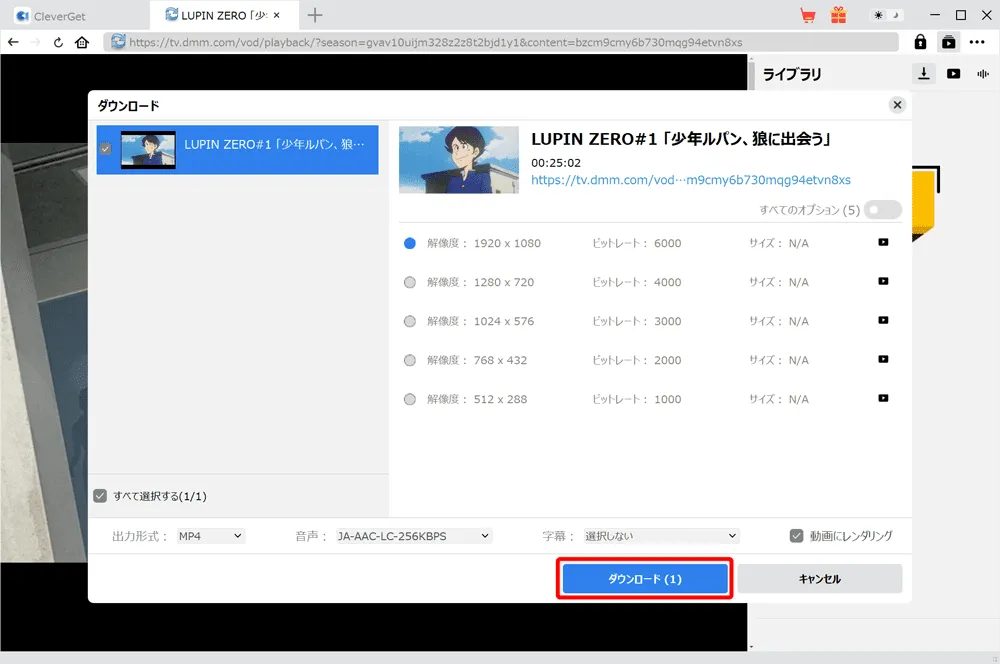Open the video clapper icon beside padlock
The height and width of the screenshot is (664, 1000).
click(x=949, y=42)
